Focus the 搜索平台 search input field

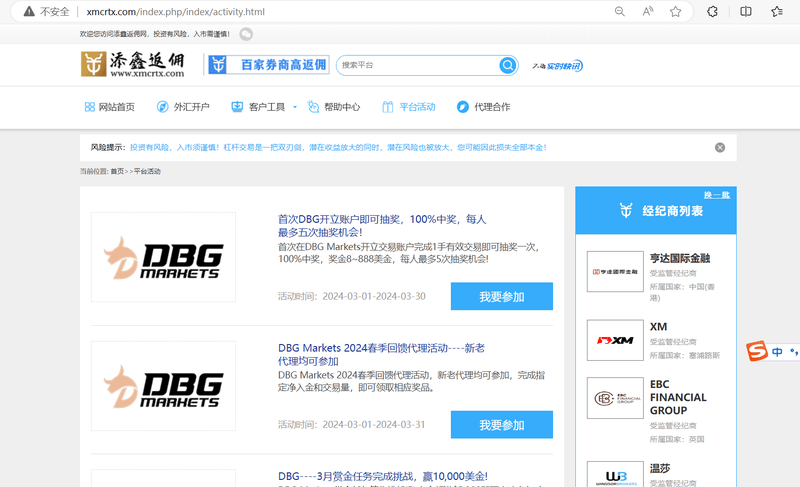click(417, 65)
